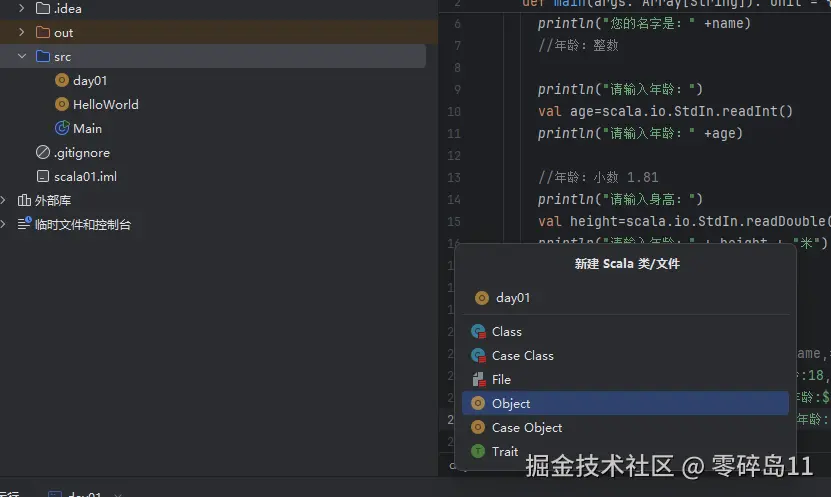The image size is (831, 497).
Task: Choose Trait in the popup list
Action: pos(625,451)
